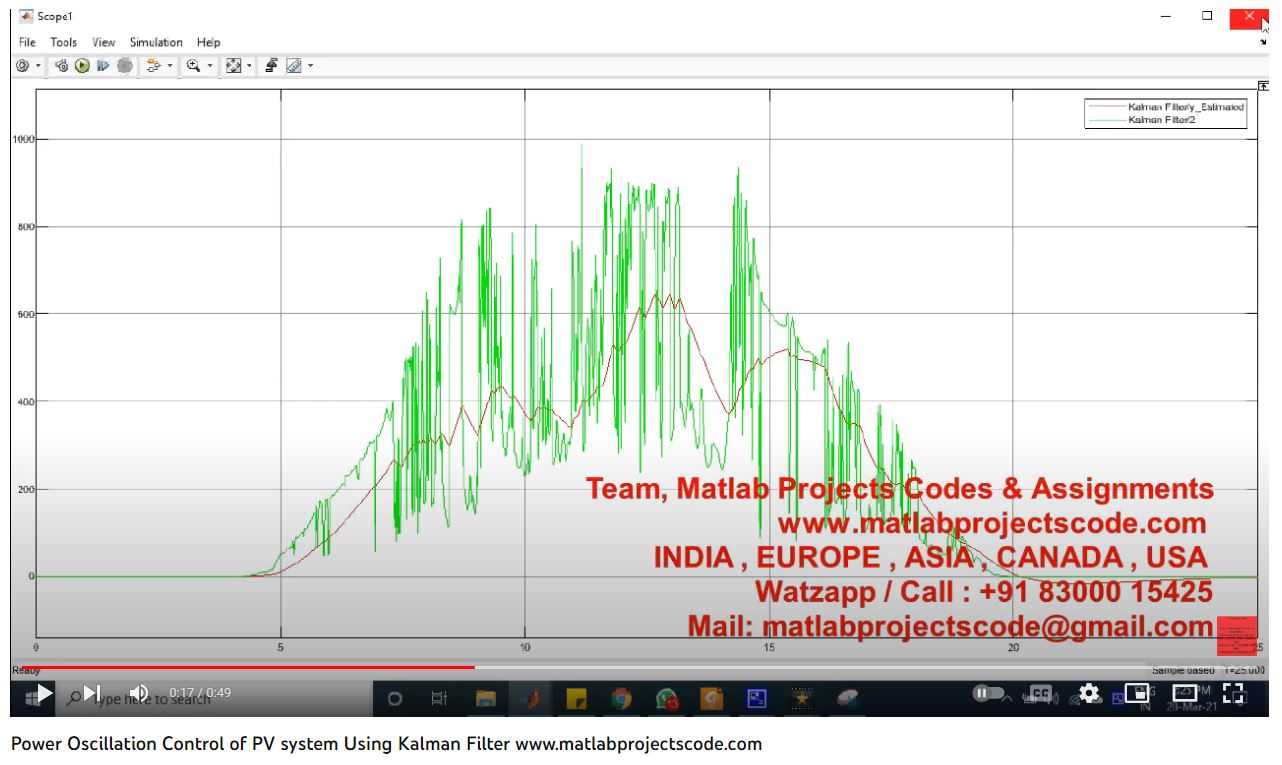
Task: Click the Scale Axes Limits icon
Action: 233,66
